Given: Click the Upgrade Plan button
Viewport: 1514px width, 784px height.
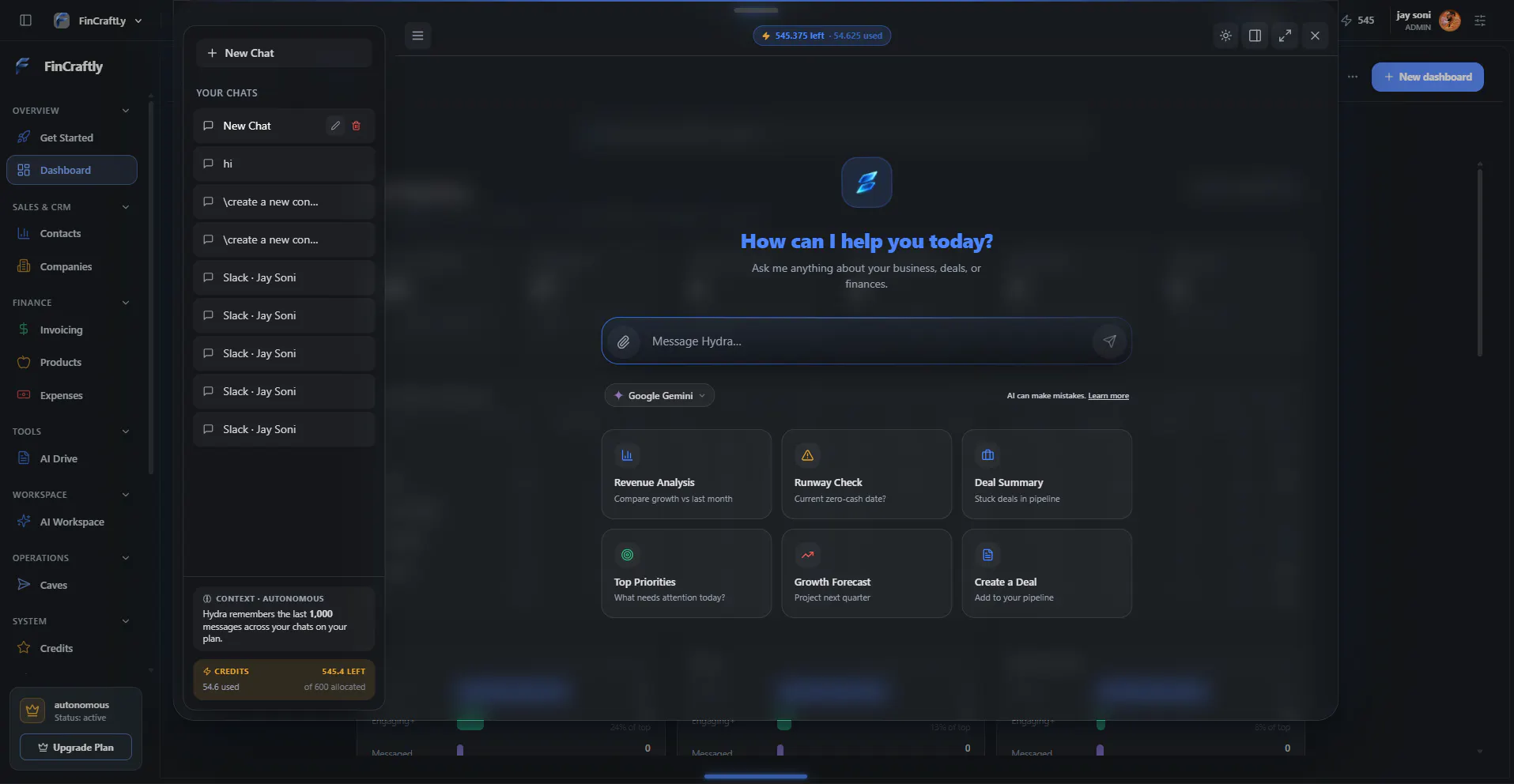Looking at the screenshot, I should point(76,747).
